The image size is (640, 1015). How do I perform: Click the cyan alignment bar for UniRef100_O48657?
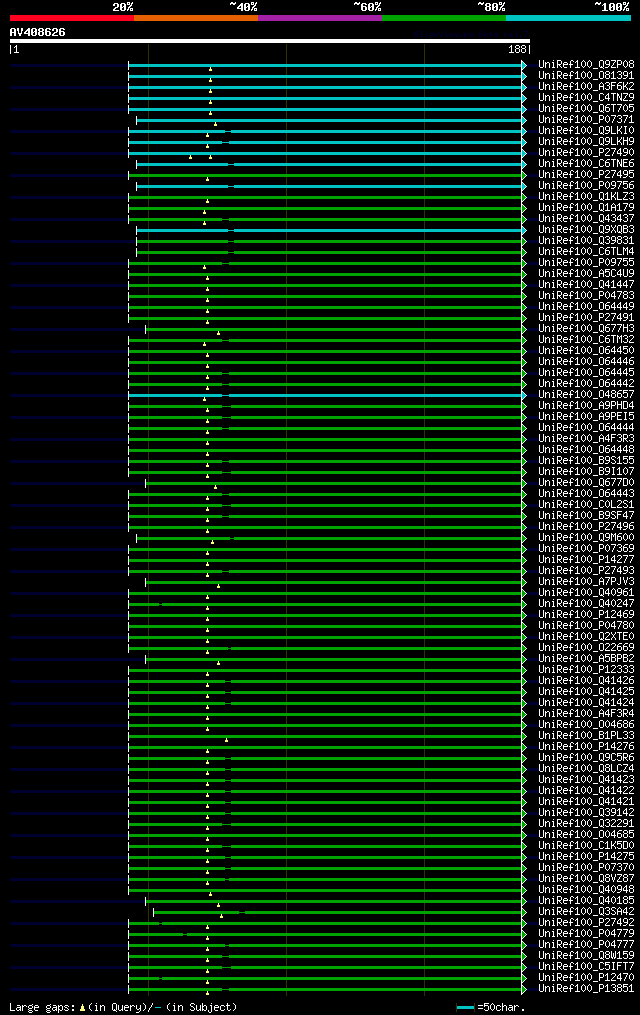[327, 396]
